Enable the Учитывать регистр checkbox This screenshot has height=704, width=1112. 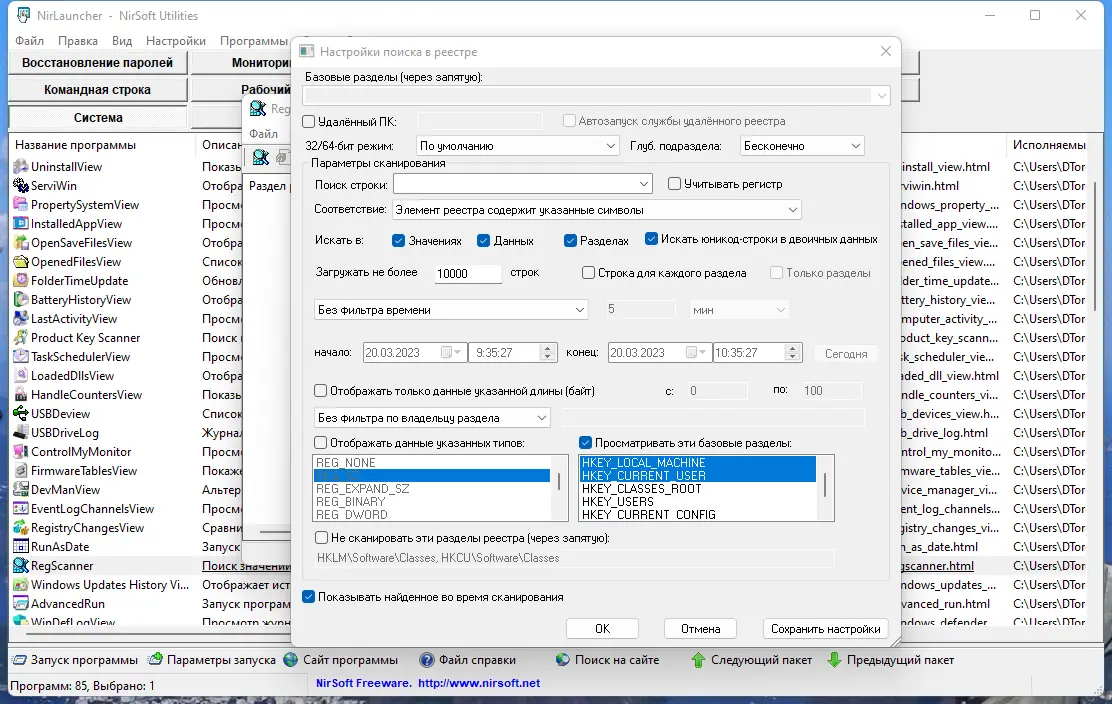[x=675, y=183]
